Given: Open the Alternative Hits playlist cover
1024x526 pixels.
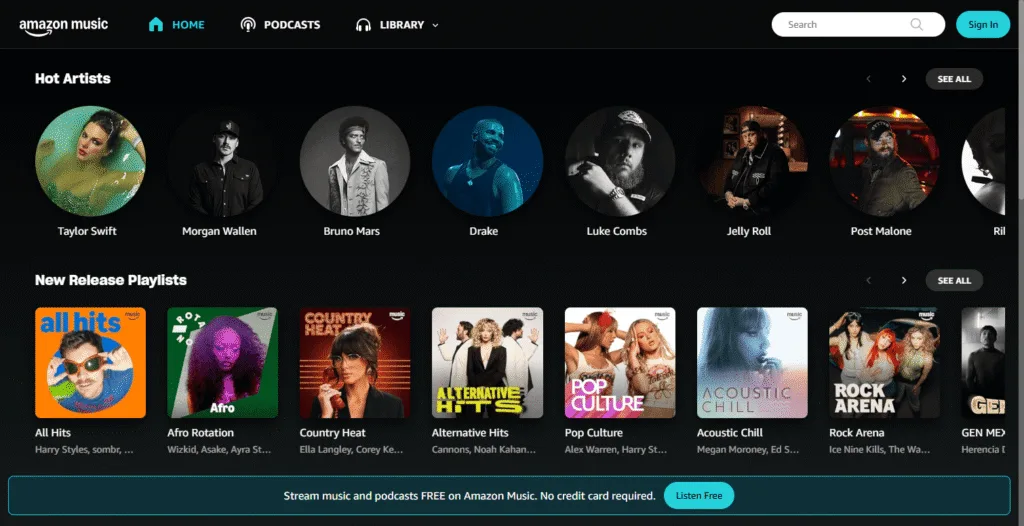Looking at the screenshot, I should point(487,363).
